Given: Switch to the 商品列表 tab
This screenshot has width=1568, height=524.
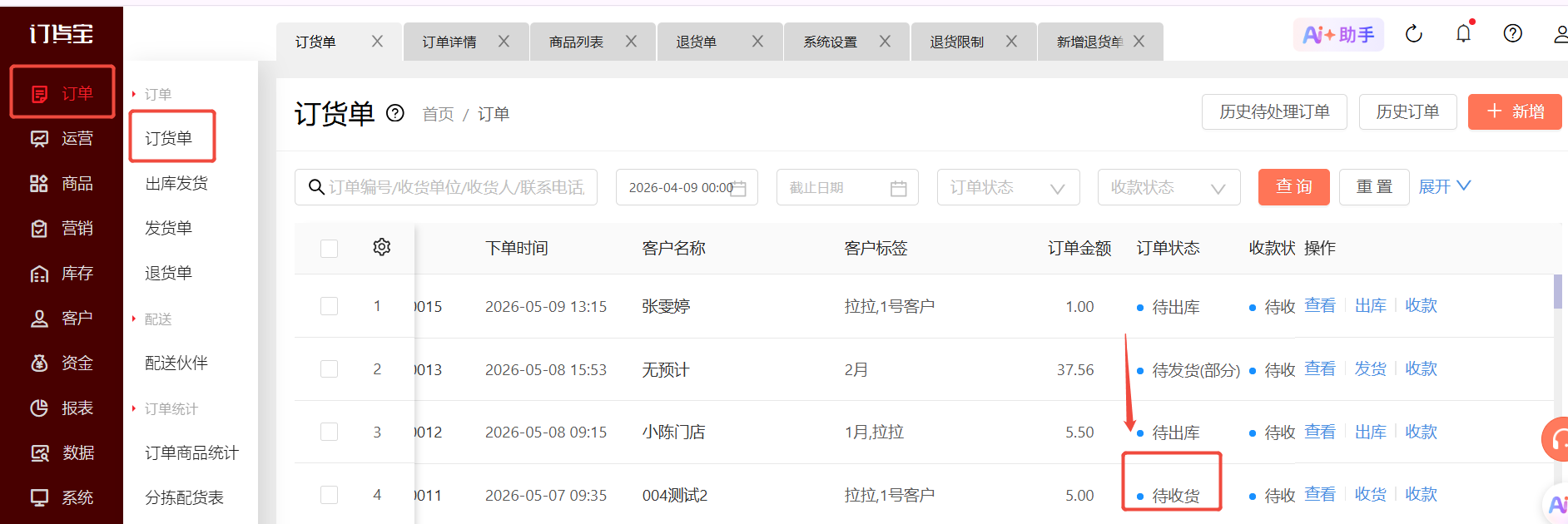Looking at the screenshot, I should 576,42.
